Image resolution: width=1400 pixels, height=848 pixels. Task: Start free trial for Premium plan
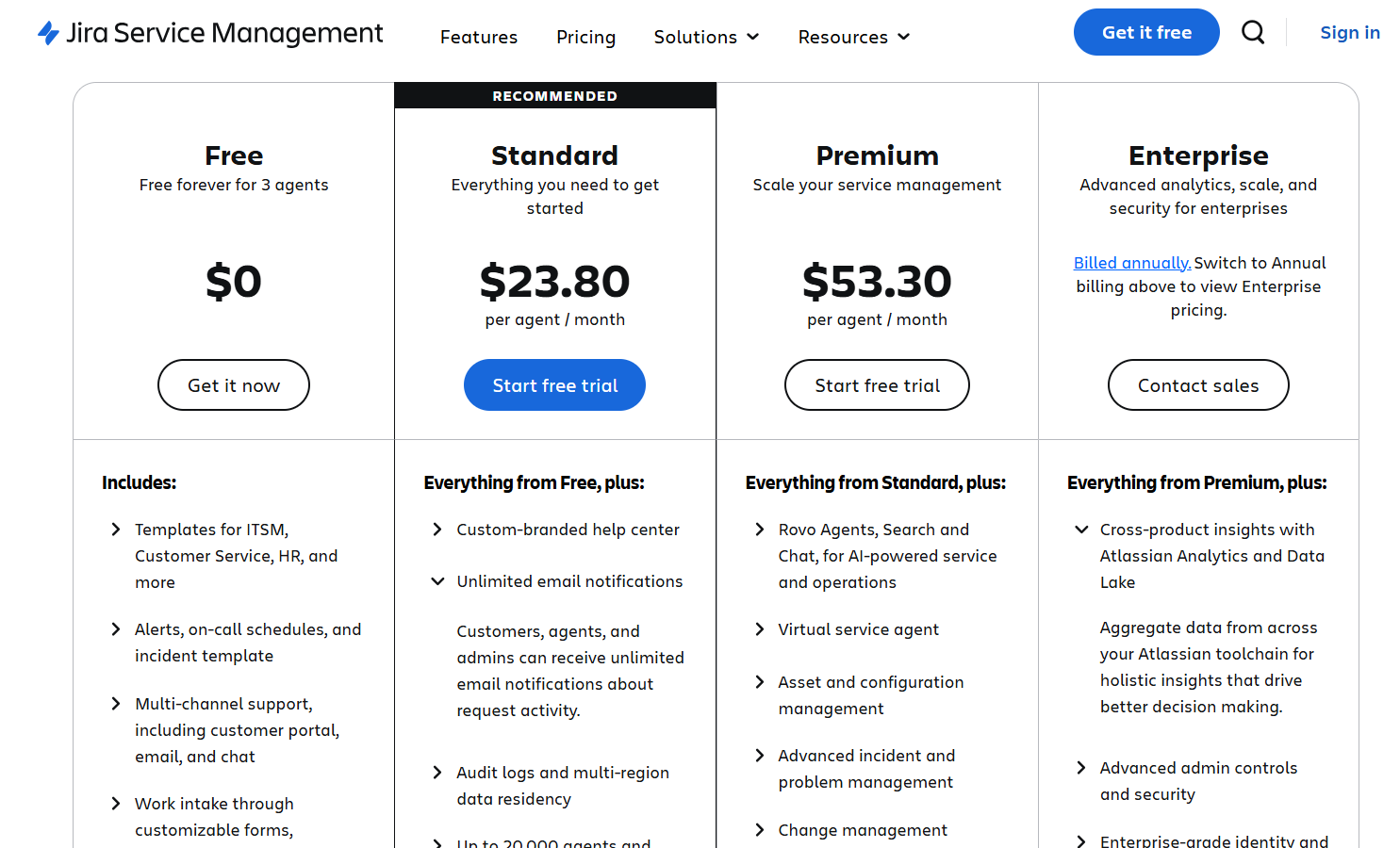[877, 385]
